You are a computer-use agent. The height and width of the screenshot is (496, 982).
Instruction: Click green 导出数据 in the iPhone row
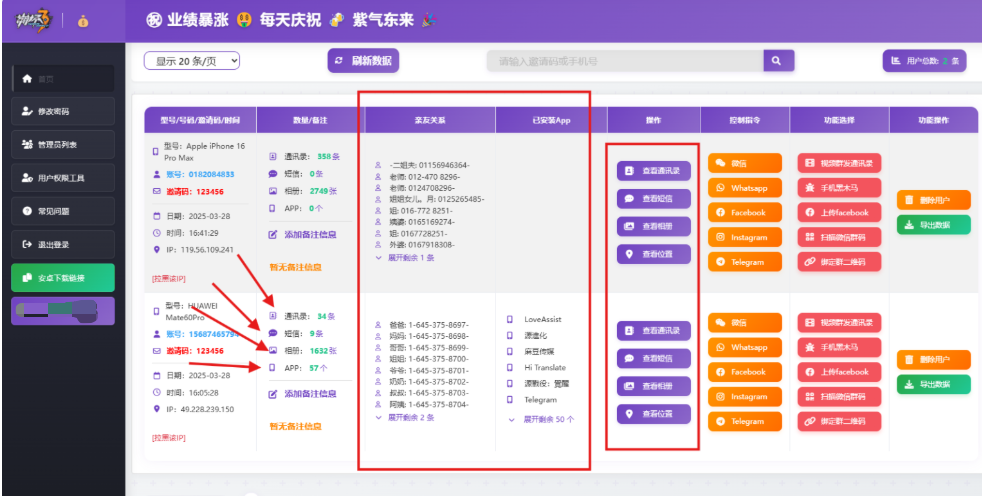tap(934, 225)
